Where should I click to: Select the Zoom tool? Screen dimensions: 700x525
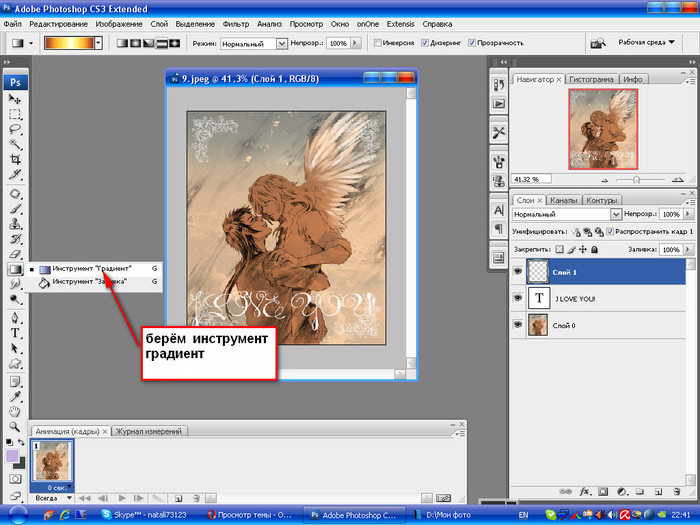(15, 426)
